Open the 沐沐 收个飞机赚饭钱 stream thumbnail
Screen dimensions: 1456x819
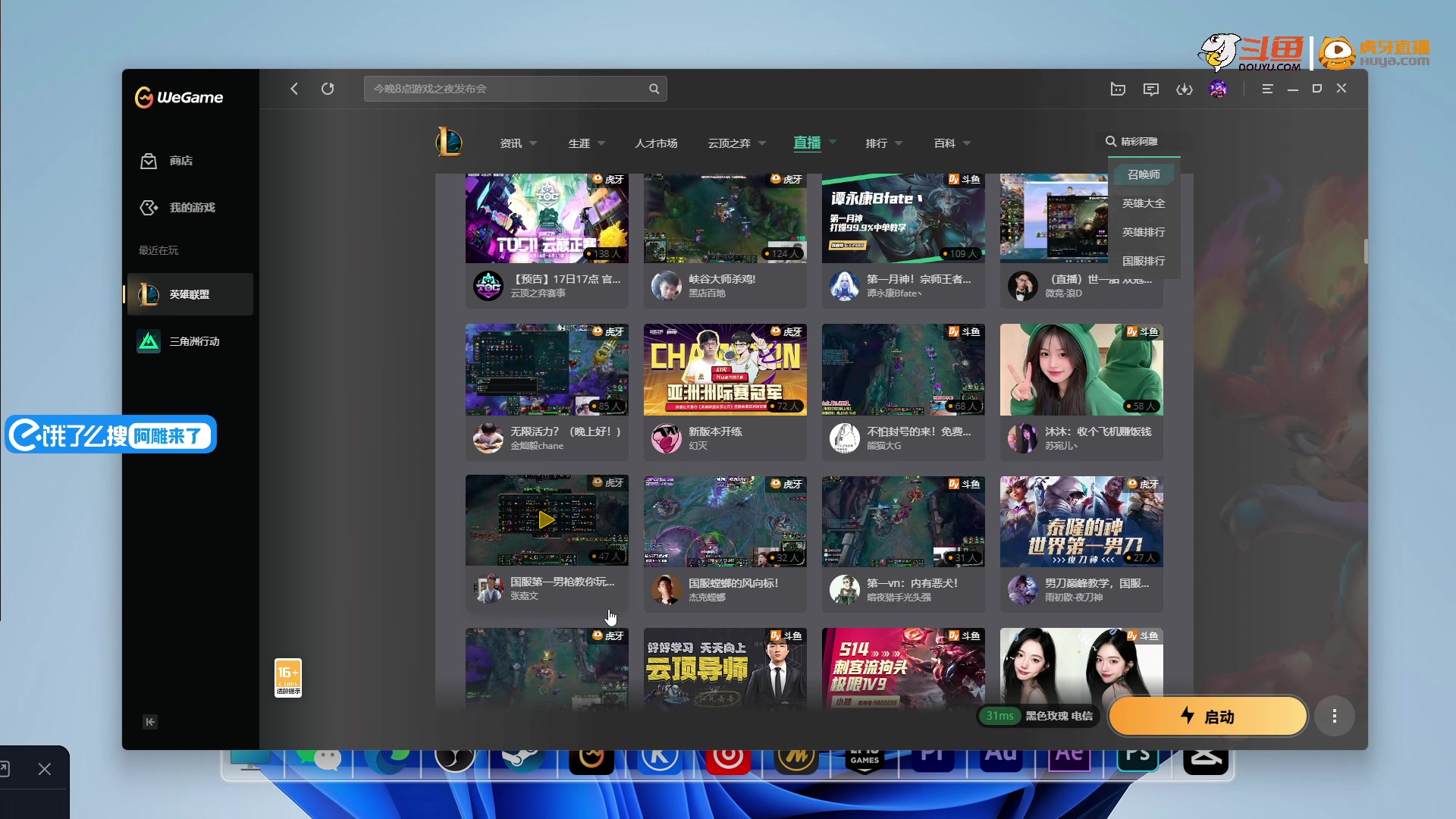click(x=1081, y=369)
